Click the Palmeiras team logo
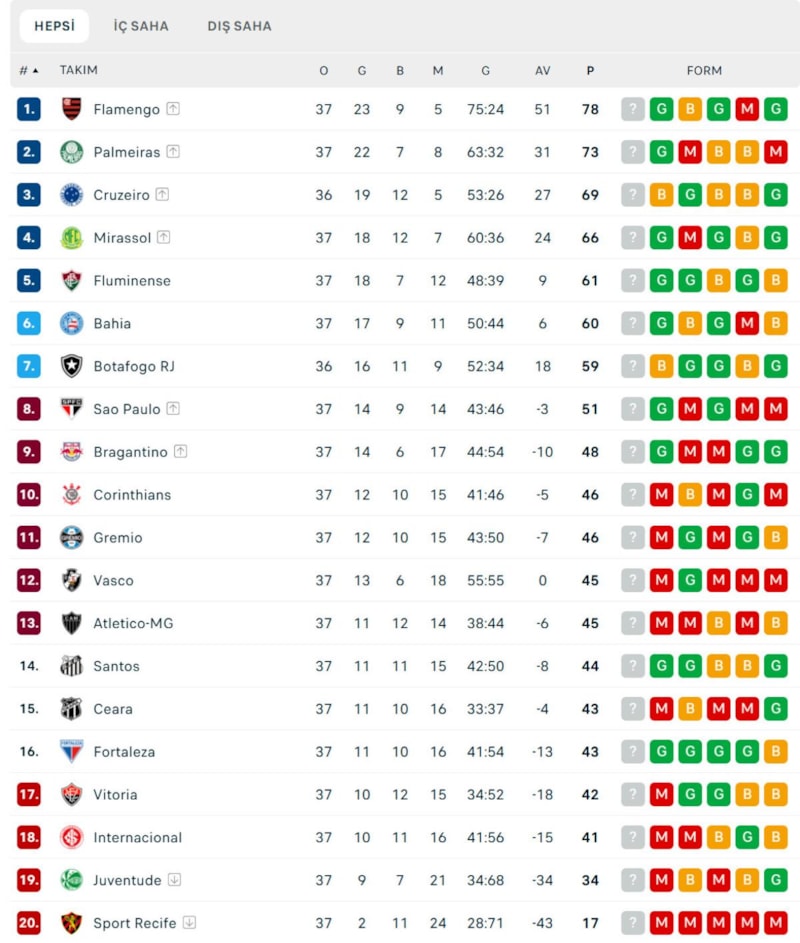The image size is (800, 943). click(72, 152)
